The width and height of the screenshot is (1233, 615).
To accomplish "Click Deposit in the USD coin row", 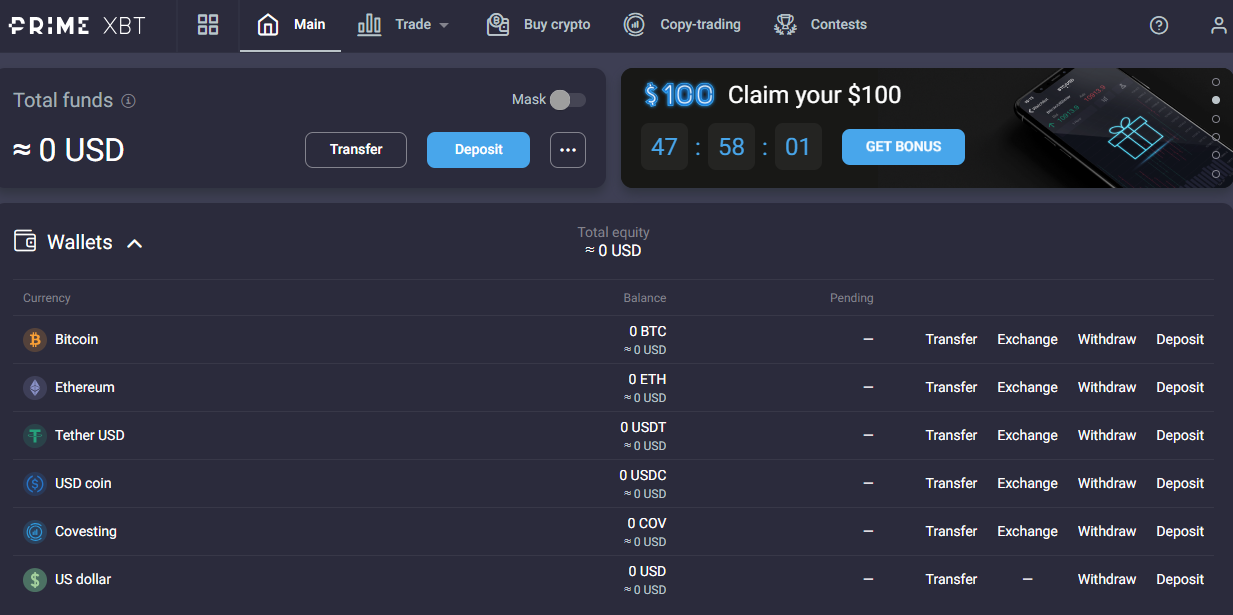I will [x=1180, y=484].
